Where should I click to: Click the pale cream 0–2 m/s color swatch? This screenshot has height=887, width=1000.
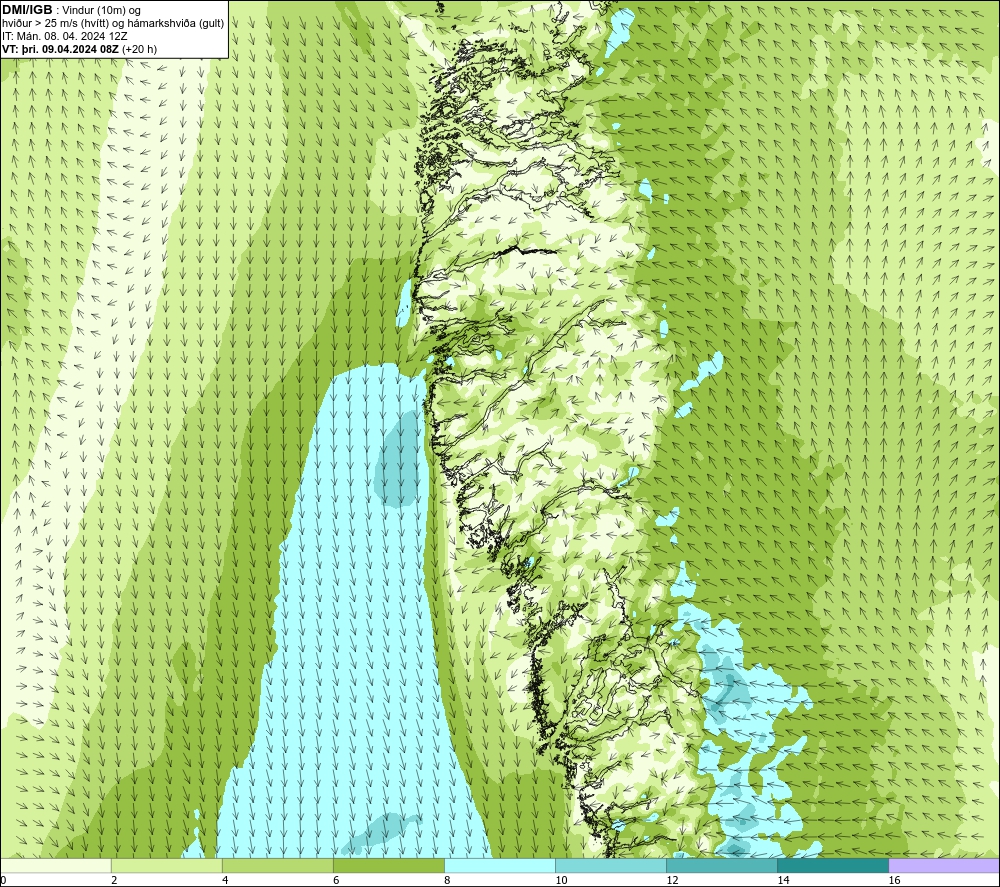56,865
